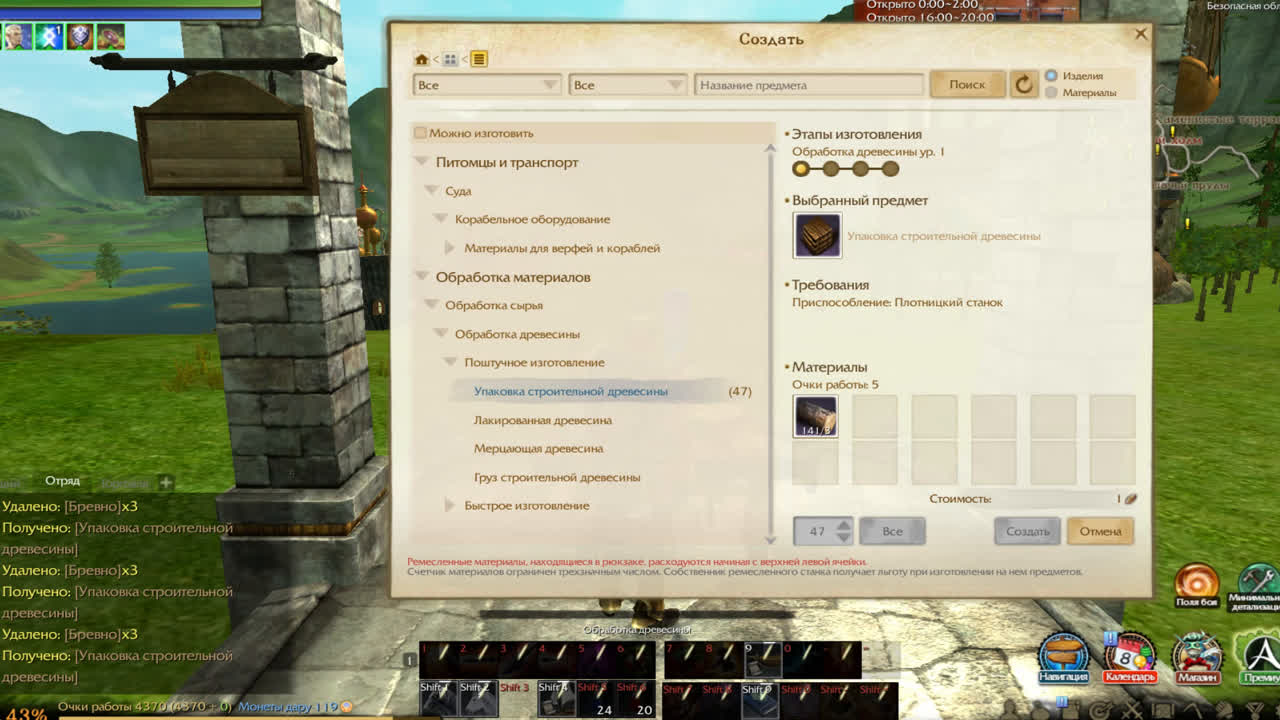Viewport: 1280px width, 720px height.
Task: Select Лакированная древесина recipe
Action: (542, 420)
